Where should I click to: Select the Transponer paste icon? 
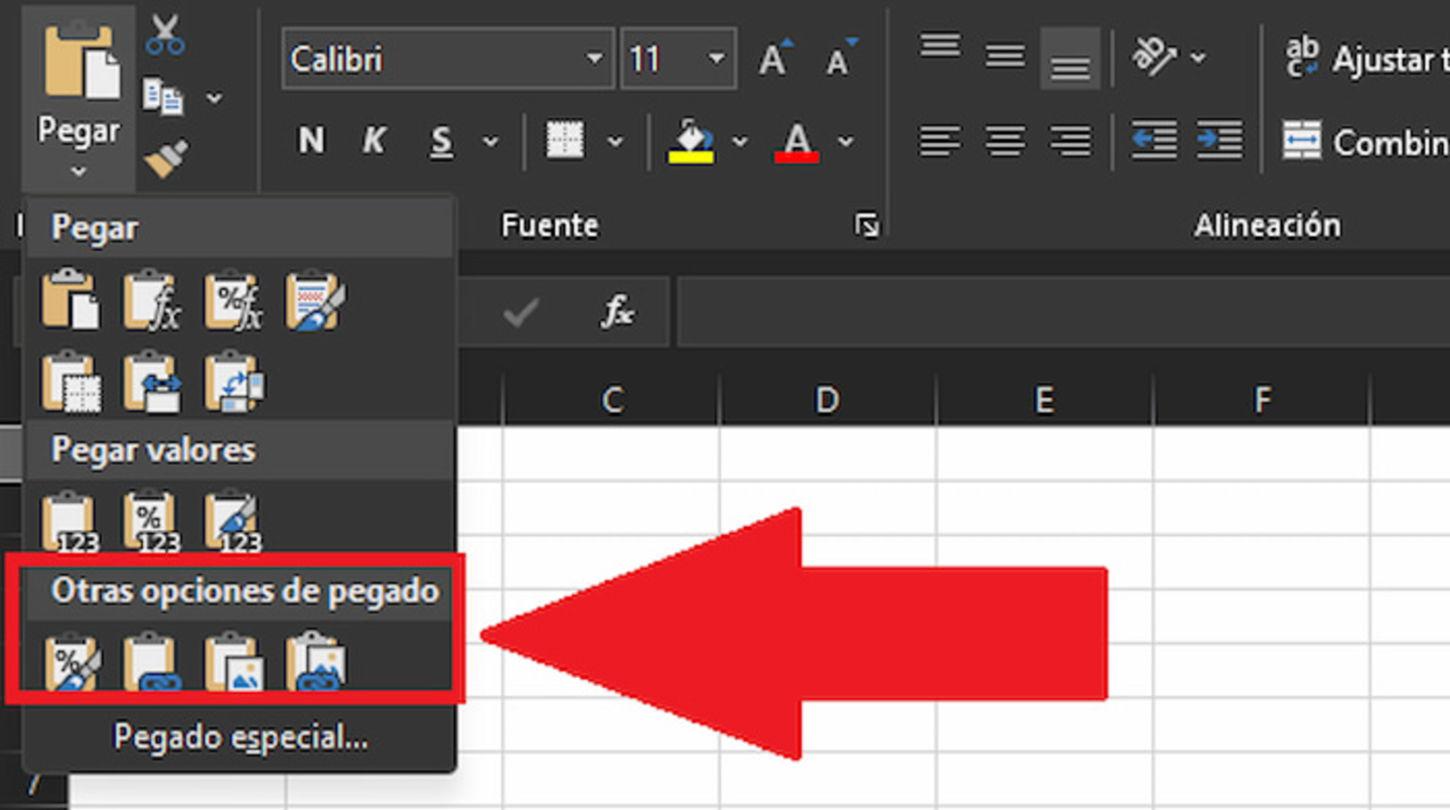[x=232, y=385]
